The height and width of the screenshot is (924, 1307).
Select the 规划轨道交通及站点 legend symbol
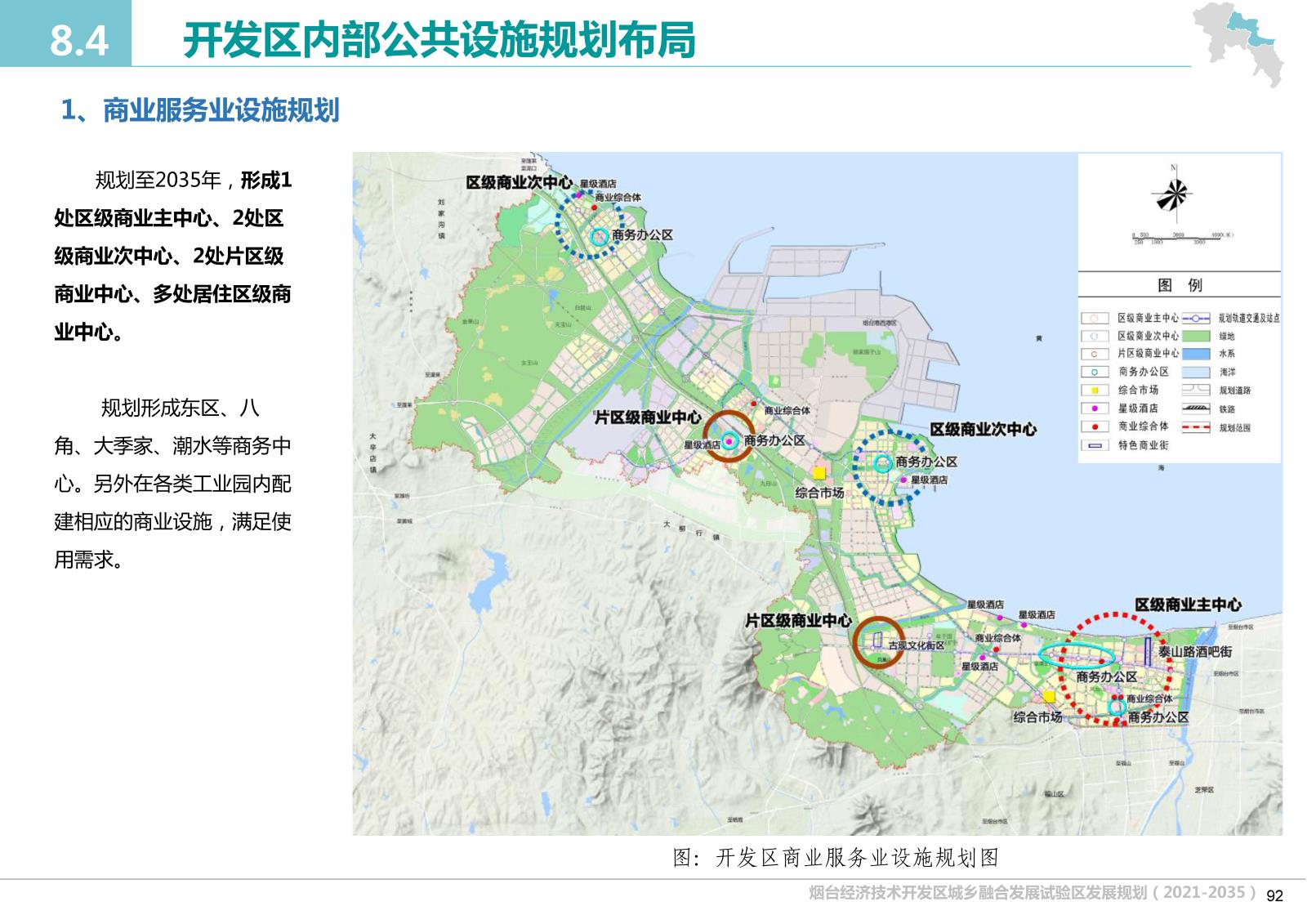(x=1196, y=319)
